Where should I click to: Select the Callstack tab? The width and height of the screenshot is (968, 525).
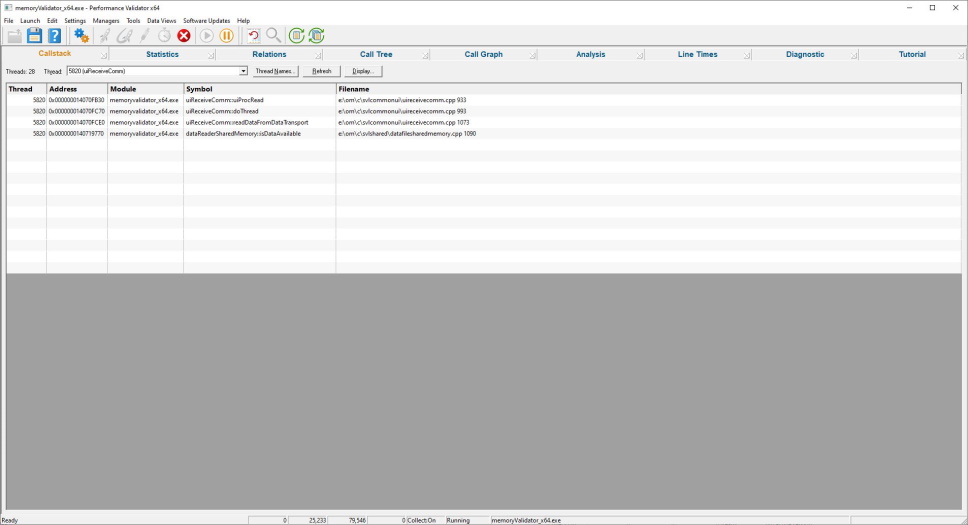coord(55,54)
